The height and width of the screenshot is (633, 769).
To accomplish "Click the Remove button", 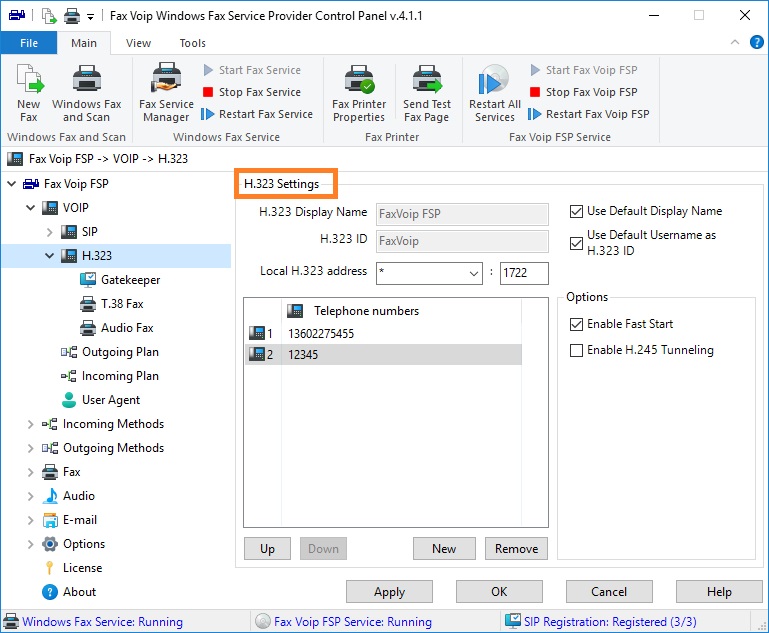I will click(x=516, y=549).
